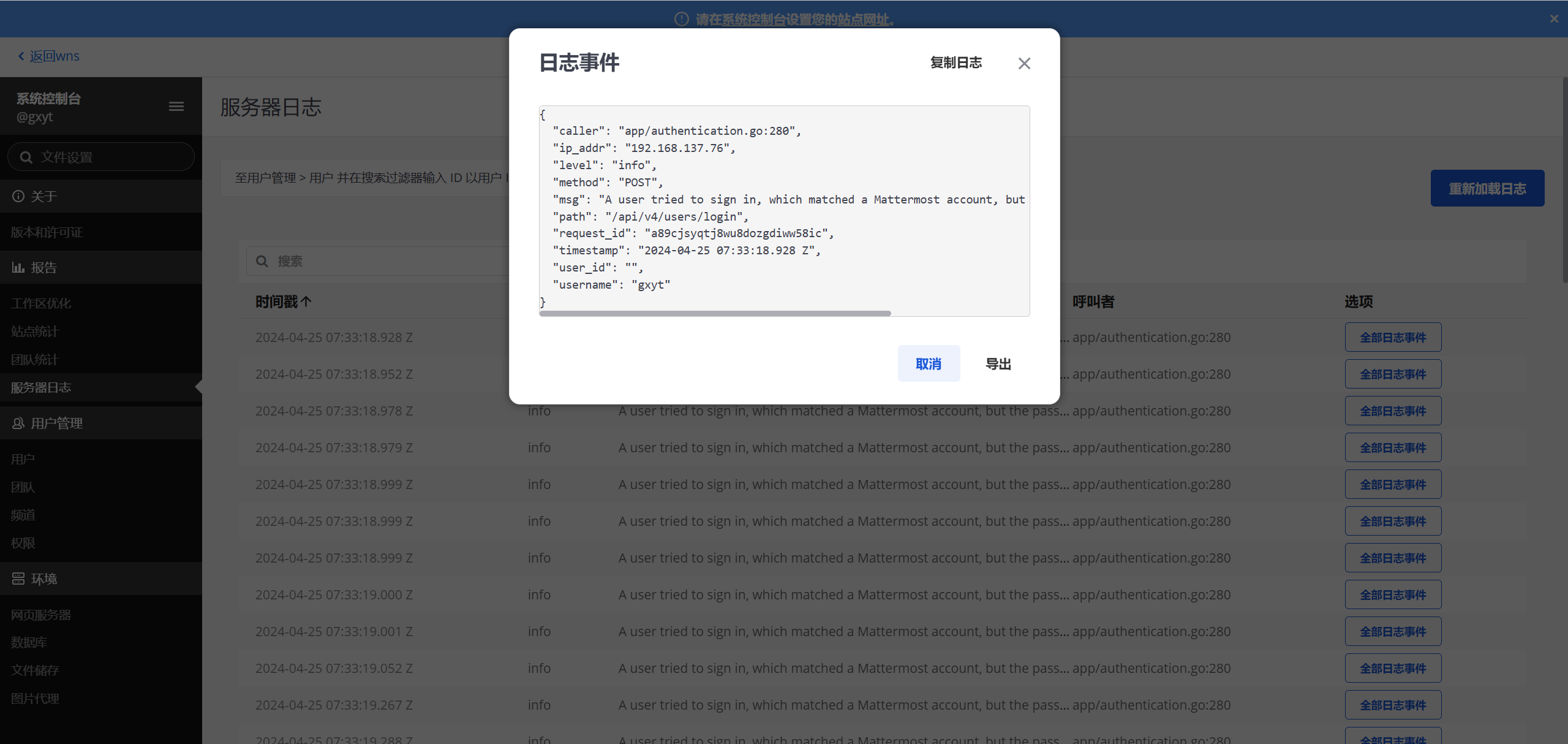Click 重新加载日志 button
Image resolution: width=1568 pixels, height=744 pixels.
[x=1487, y=189]
